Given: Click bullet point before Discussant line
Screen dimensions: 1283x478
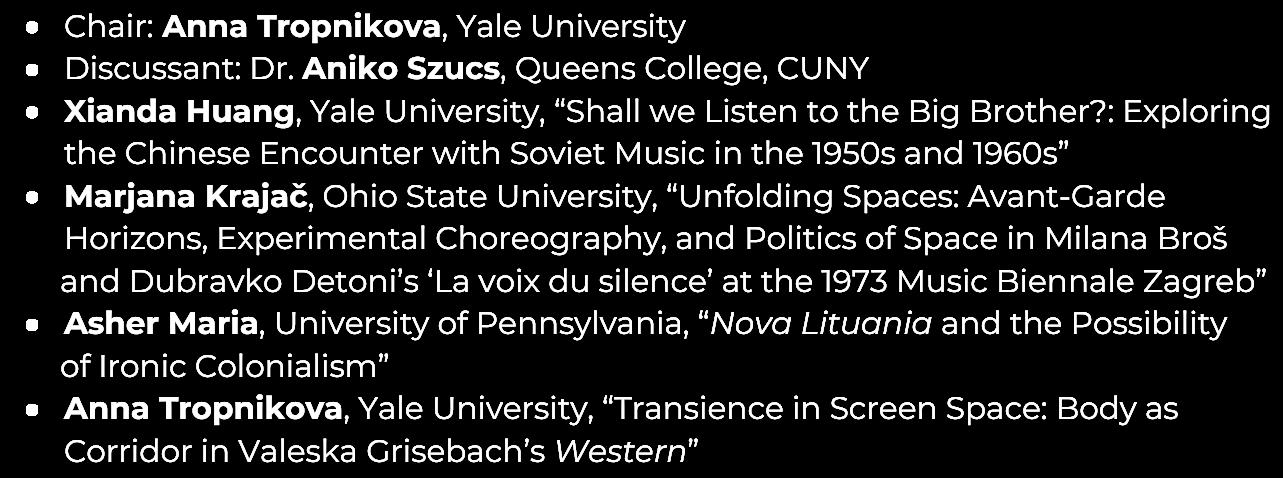Looking at the screenshot, I should (x=34, y=70).
